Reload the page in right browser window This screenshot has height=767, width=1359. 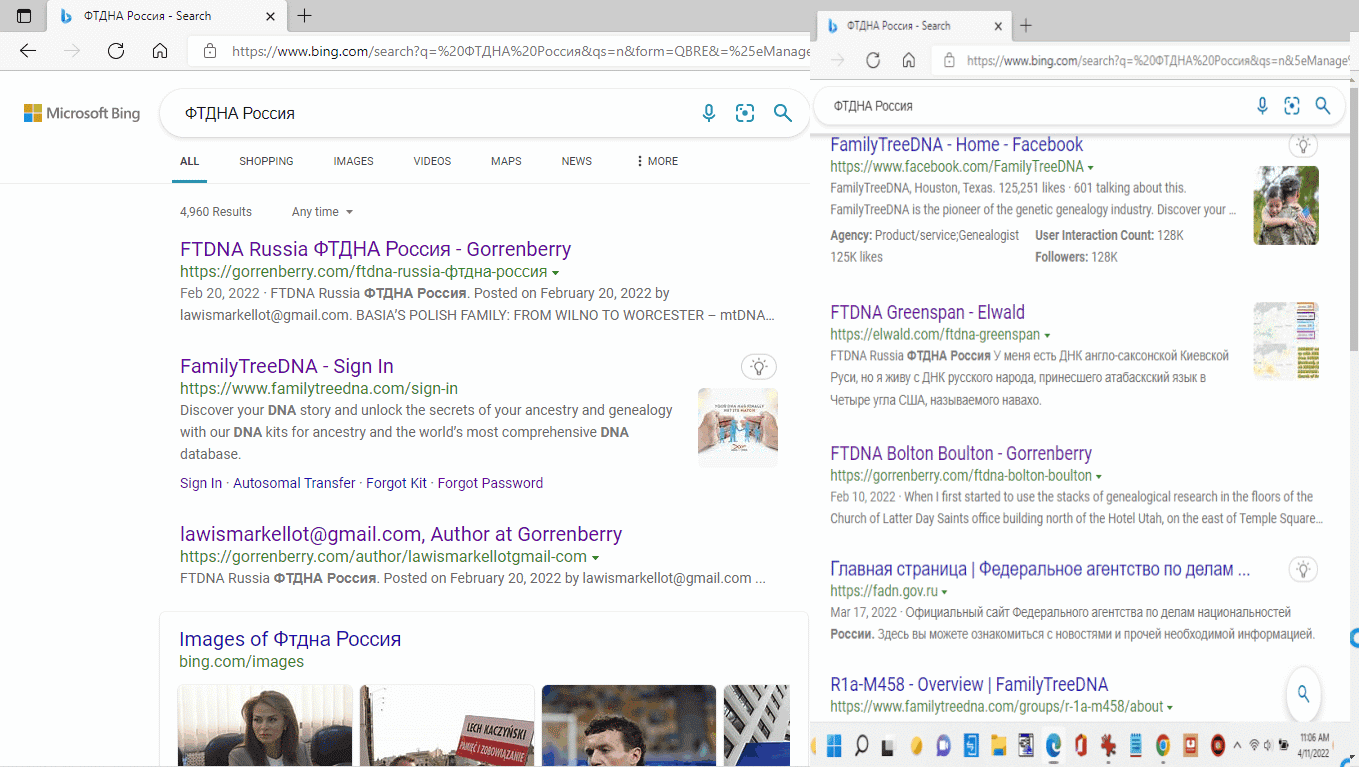click(x=873, y=60)
